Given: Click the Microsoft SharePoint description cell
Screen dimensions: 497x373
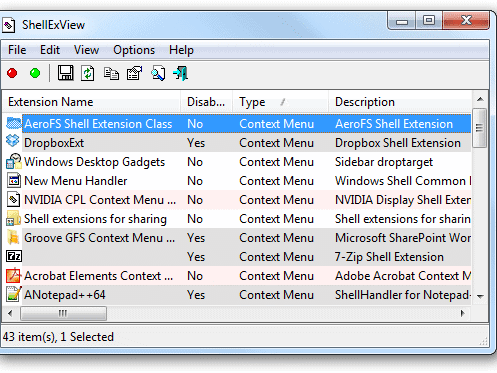Looking at the screenshot, I should pos(403,238).
